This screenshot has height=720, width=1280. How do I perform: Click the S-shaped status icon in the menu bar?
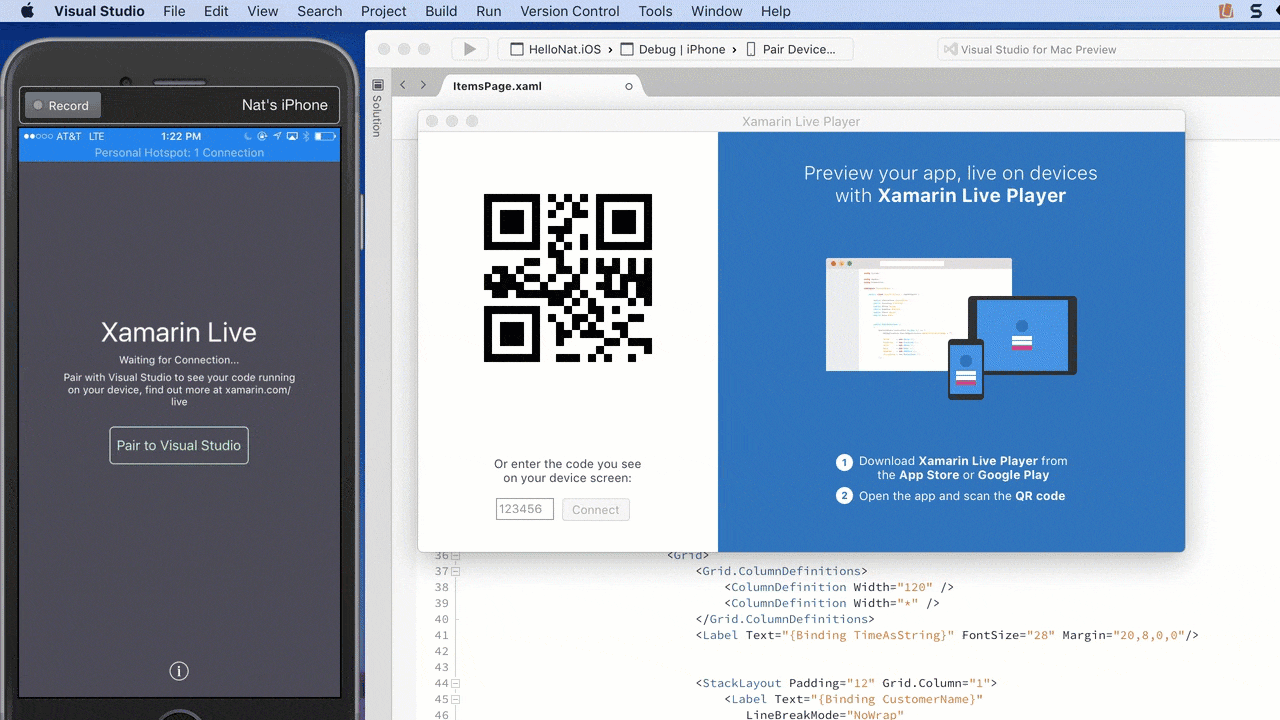(1257, 11)
